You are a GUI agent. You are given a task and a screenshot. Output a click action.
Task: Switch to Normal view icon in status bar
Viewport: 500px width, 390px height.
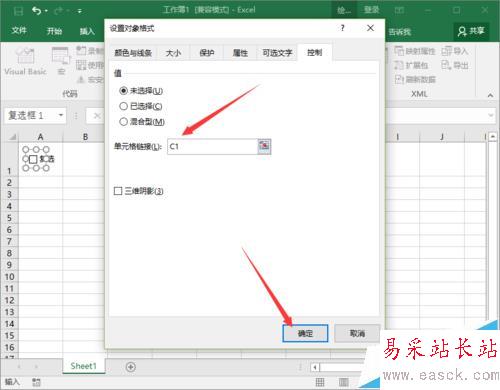pyautogui.click(x=319, y=382)
